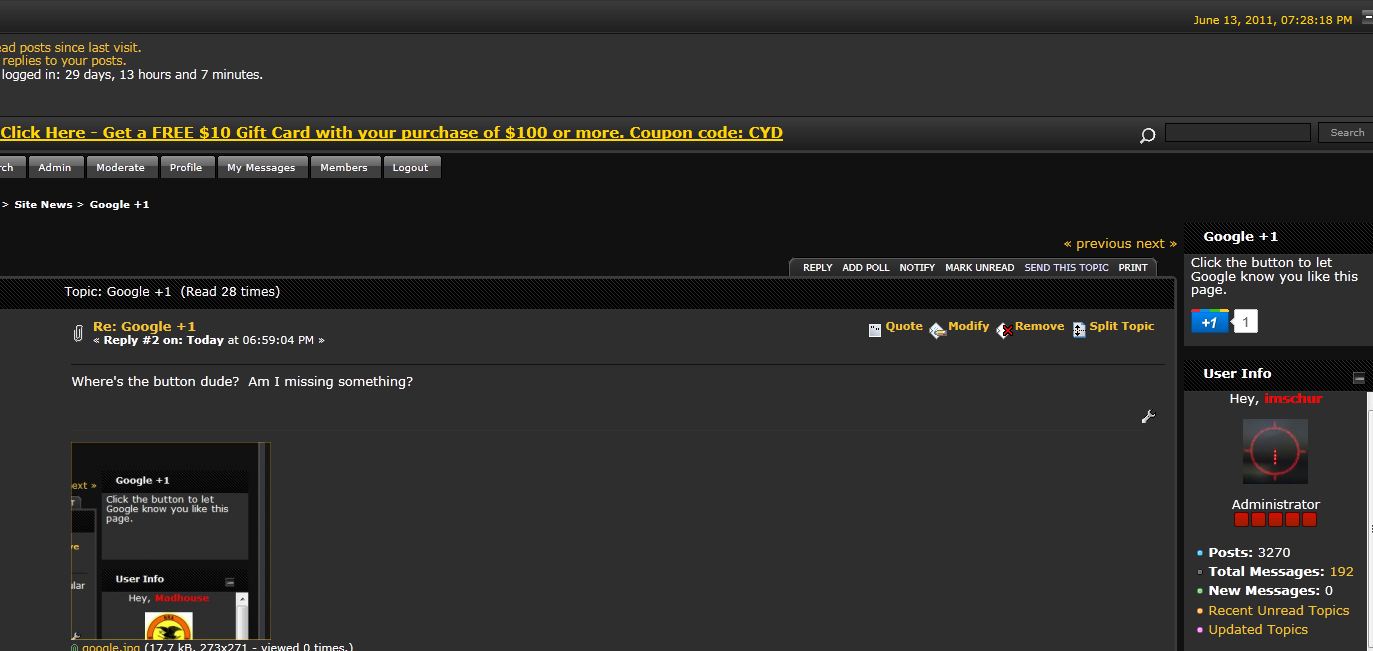1373x651 pixels.
Task: Click the Quote post icon
Action: point(875,330)
